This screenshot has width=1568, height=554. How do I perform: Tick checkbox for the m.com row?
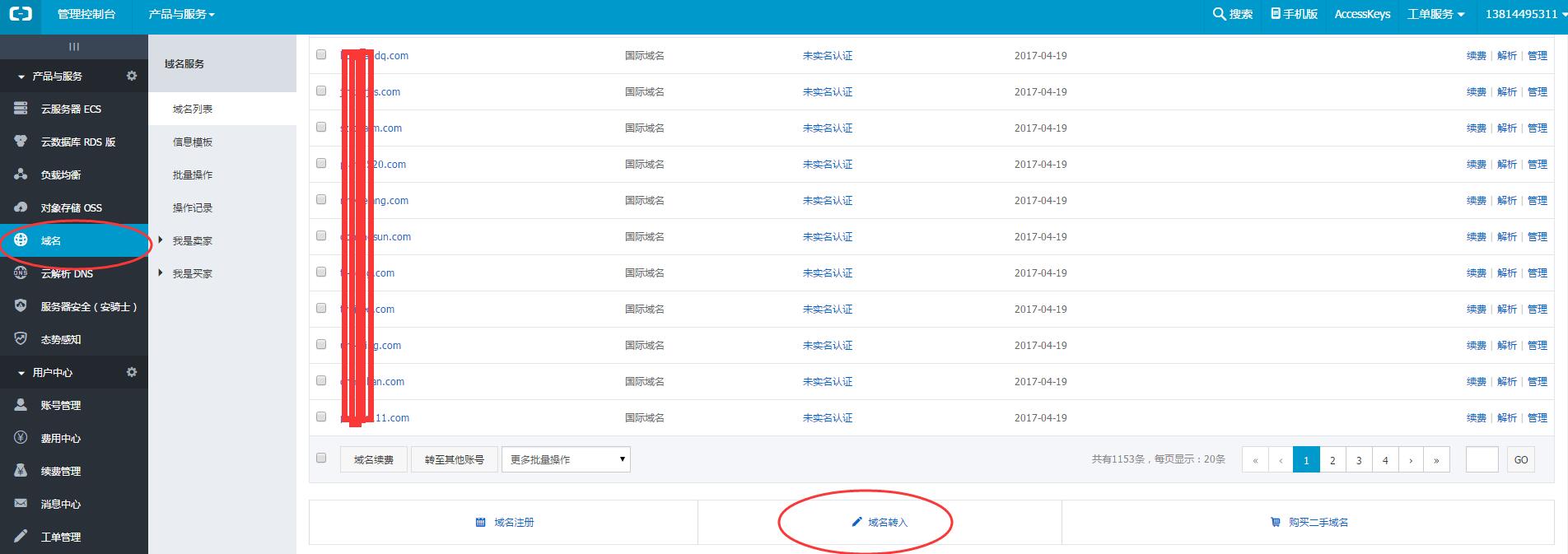[321, 127]
